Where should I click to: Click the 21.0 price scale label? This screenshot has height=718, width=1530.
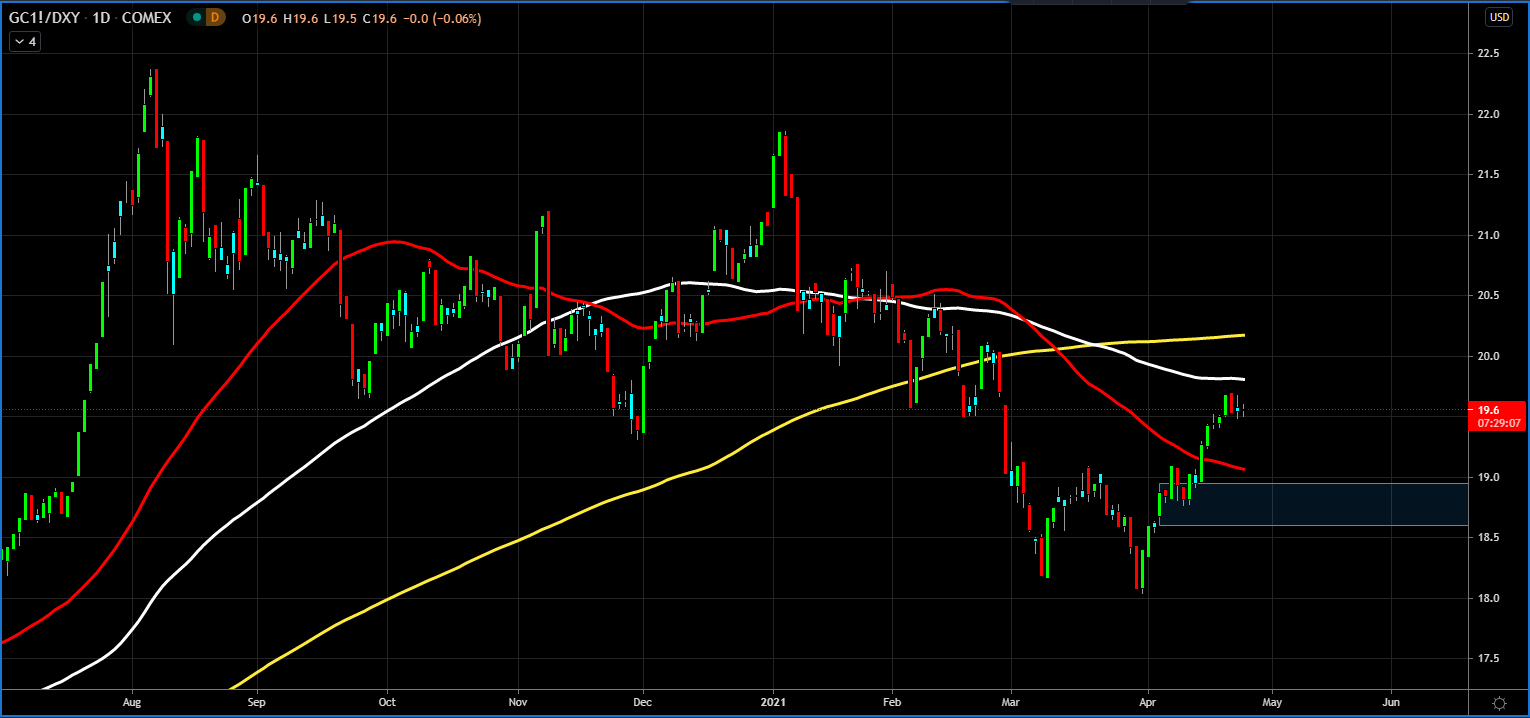click(1487, 235)
